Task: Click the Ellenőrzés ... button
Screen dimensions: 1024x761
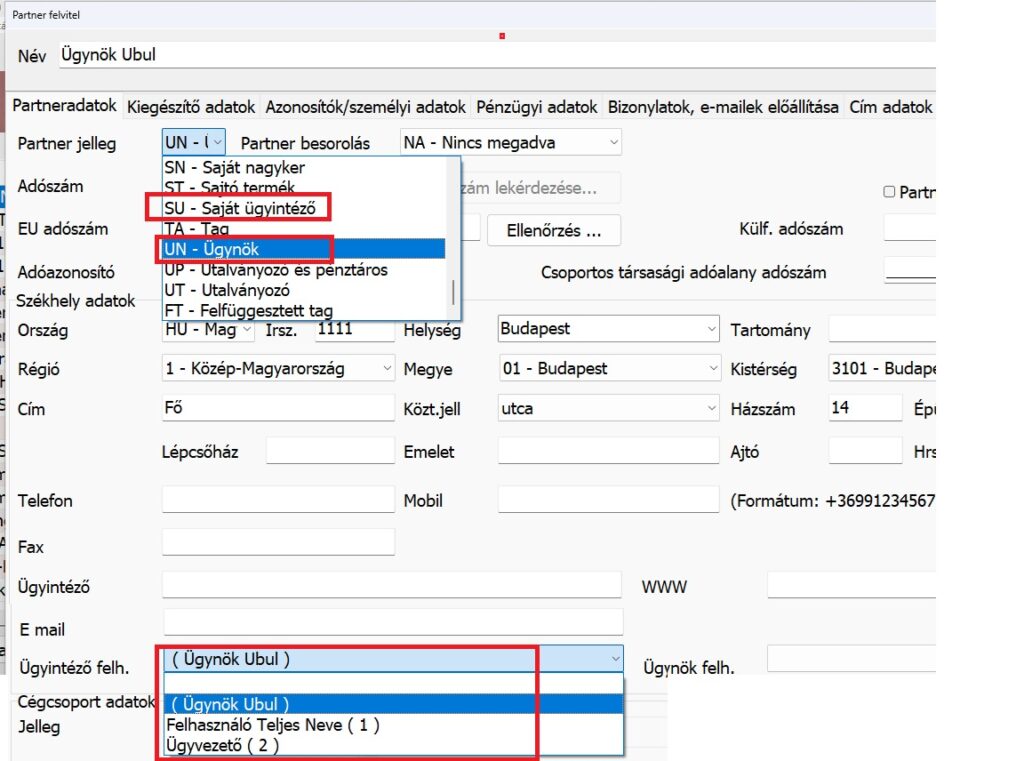Action: [554, 231]
